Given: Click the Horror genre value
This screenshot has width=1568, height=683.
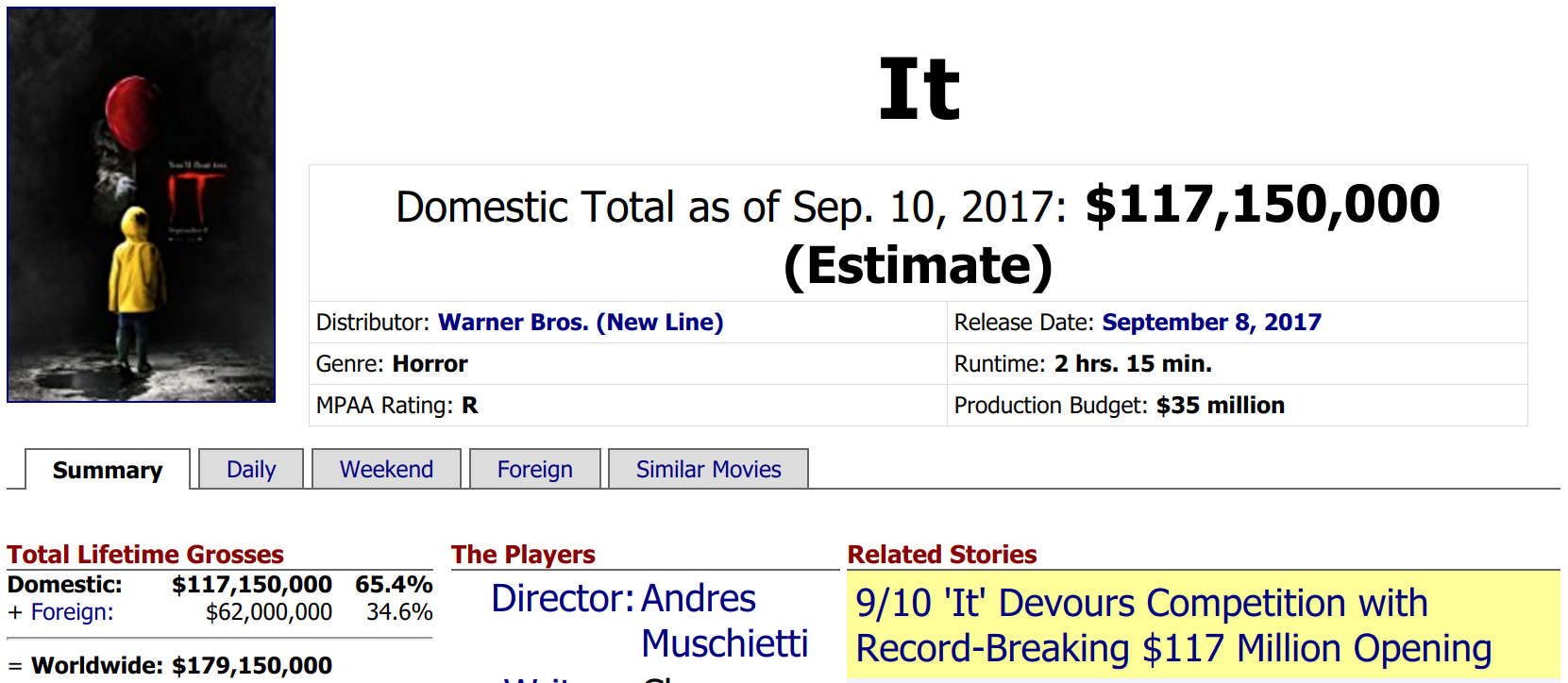Looking at the screenshot, I should [430, 364].
